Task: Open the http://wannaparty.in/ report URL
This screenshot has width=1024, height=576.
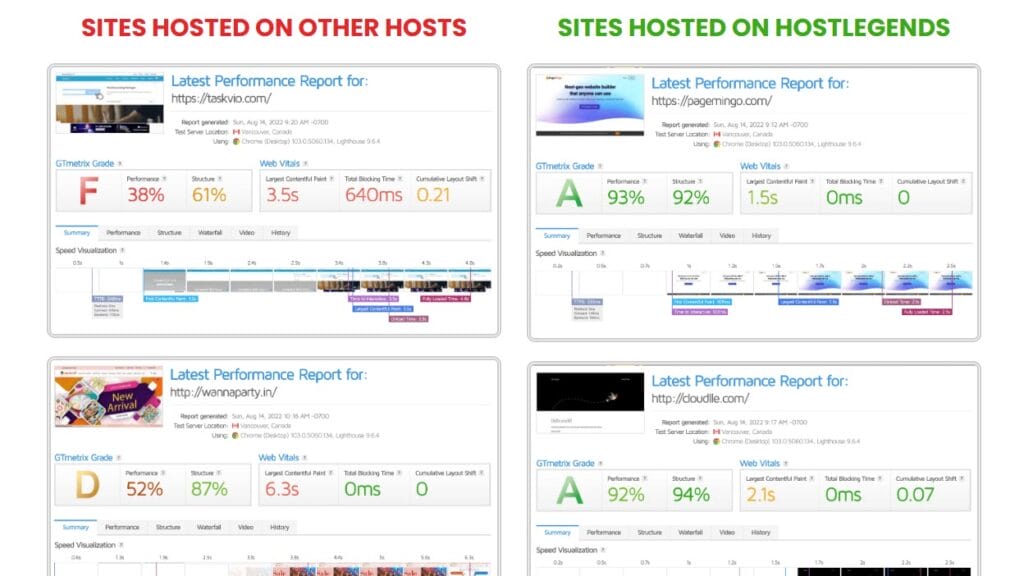Action: pos(223,392)
